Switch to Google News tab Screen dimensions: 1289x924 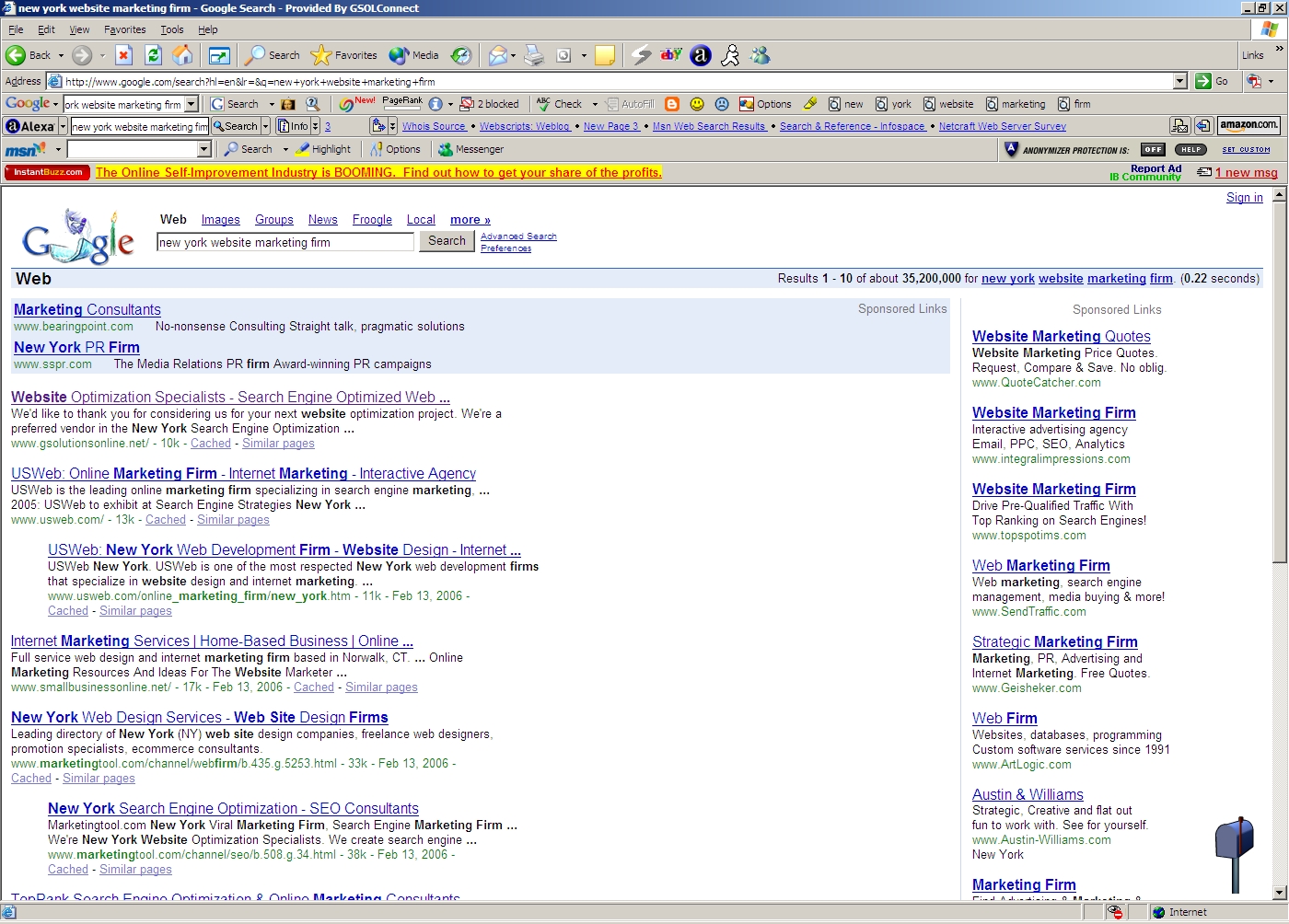323,219
